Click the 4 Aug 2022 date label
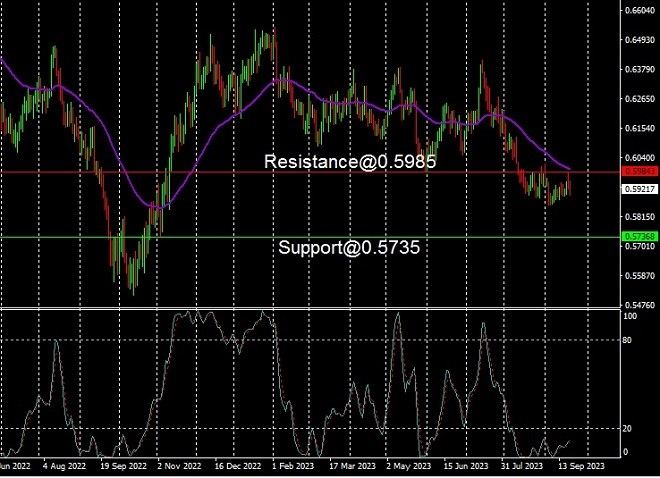660x478 pixels. pos(64,466)
